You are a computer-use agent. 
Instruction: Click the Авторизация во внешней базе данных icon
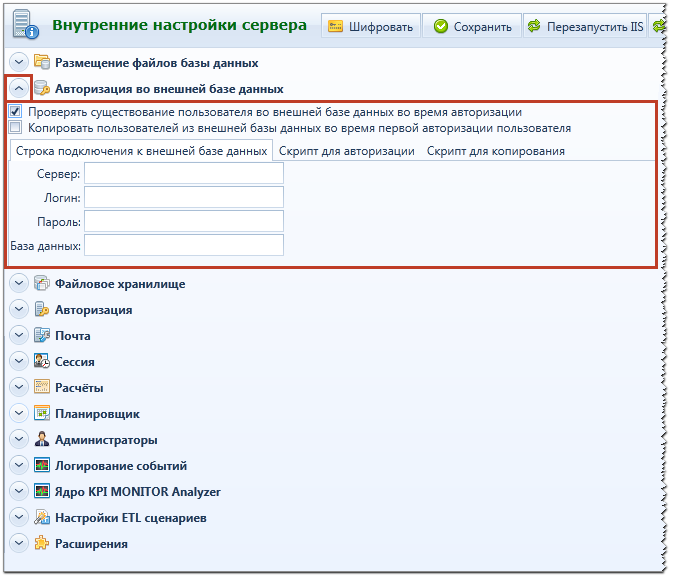point(42,88)
